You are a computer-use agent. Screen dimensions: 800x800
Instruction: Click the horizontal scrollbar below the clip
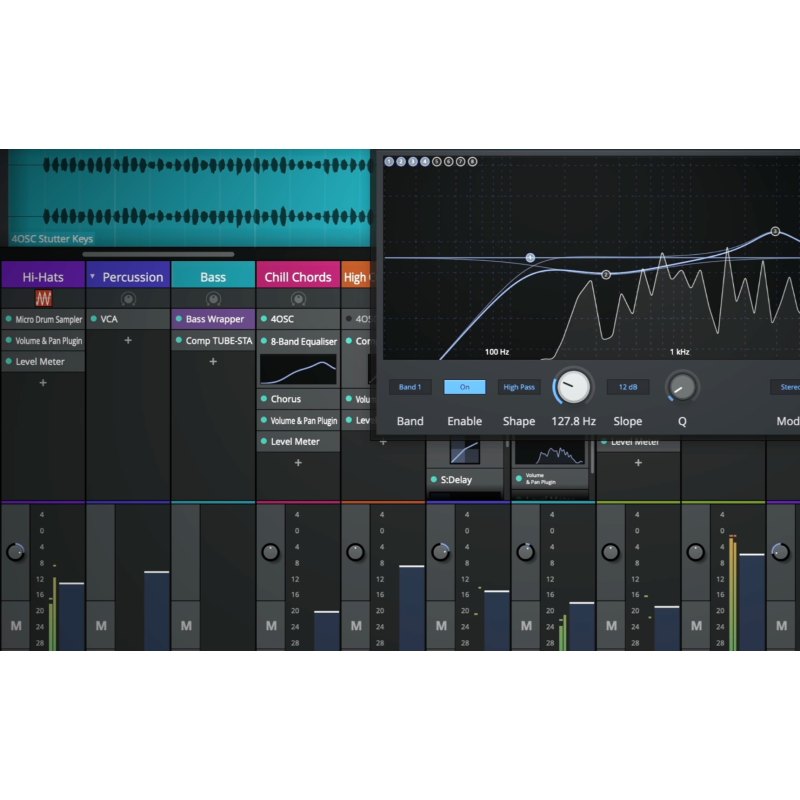pos(158,254)
